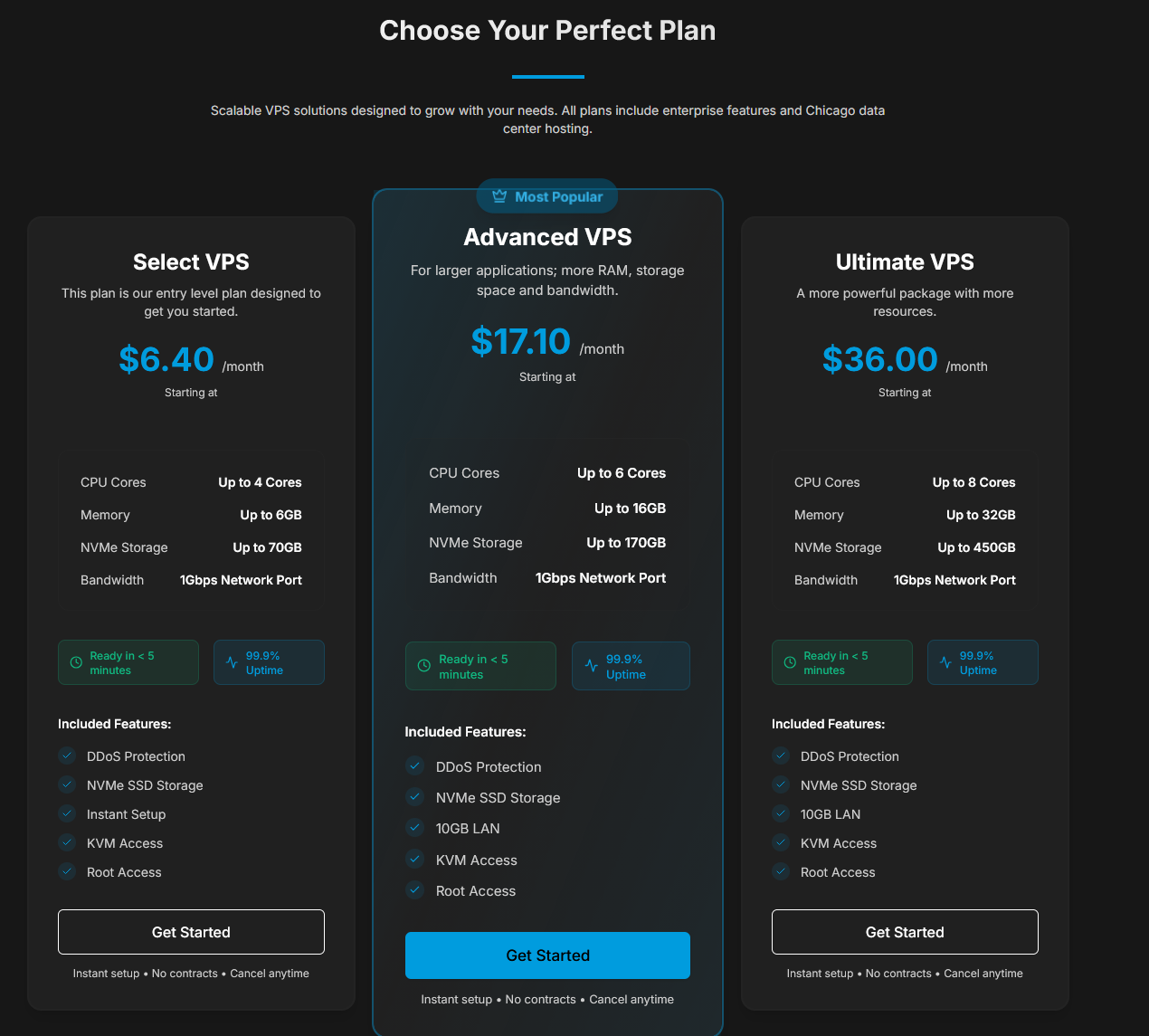1149x1036 pixels.
Task: Click the clock icon in Ultimate VPS card
Action: (790, 662)
